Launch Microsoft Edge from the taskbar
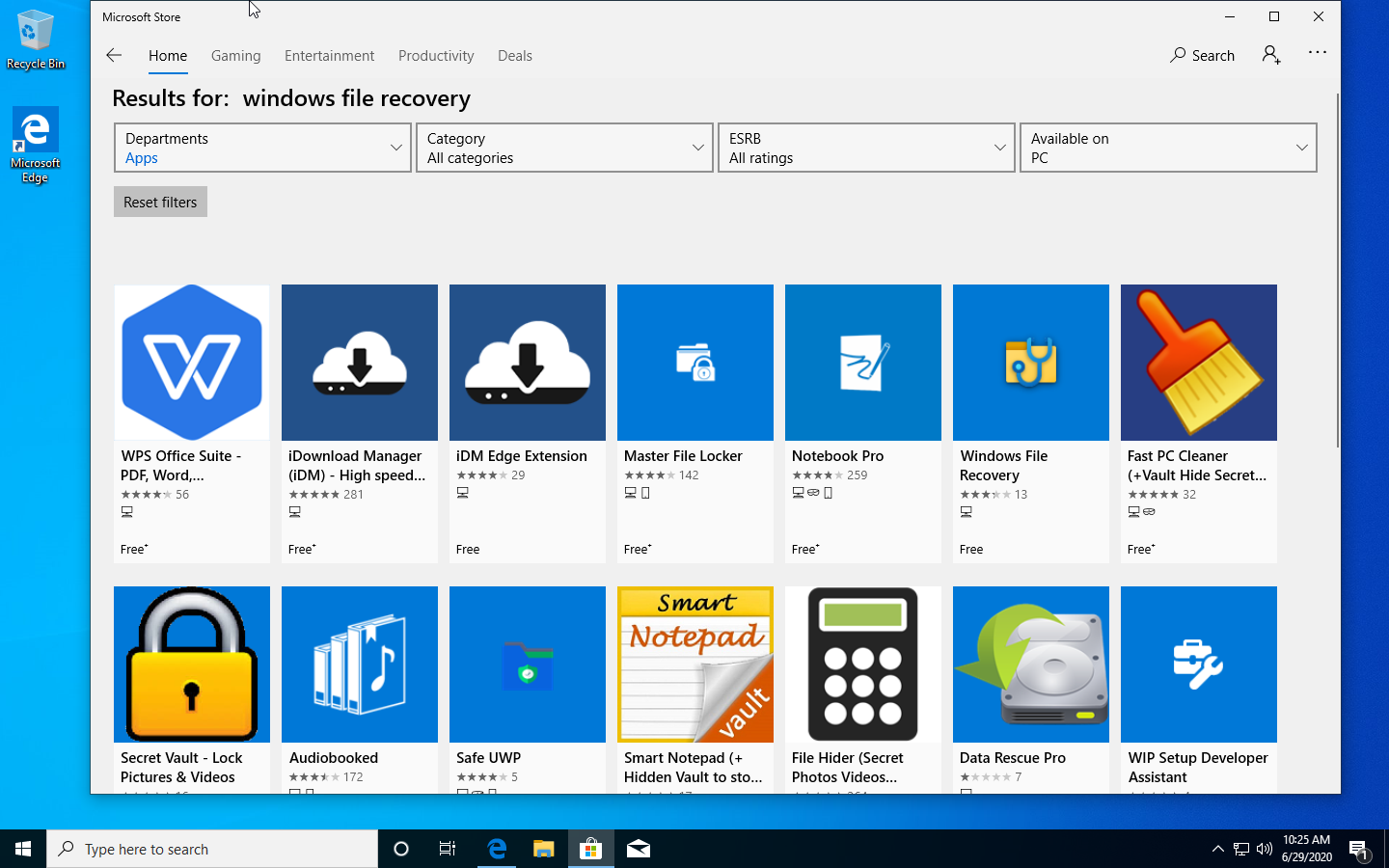 point(496,849)
